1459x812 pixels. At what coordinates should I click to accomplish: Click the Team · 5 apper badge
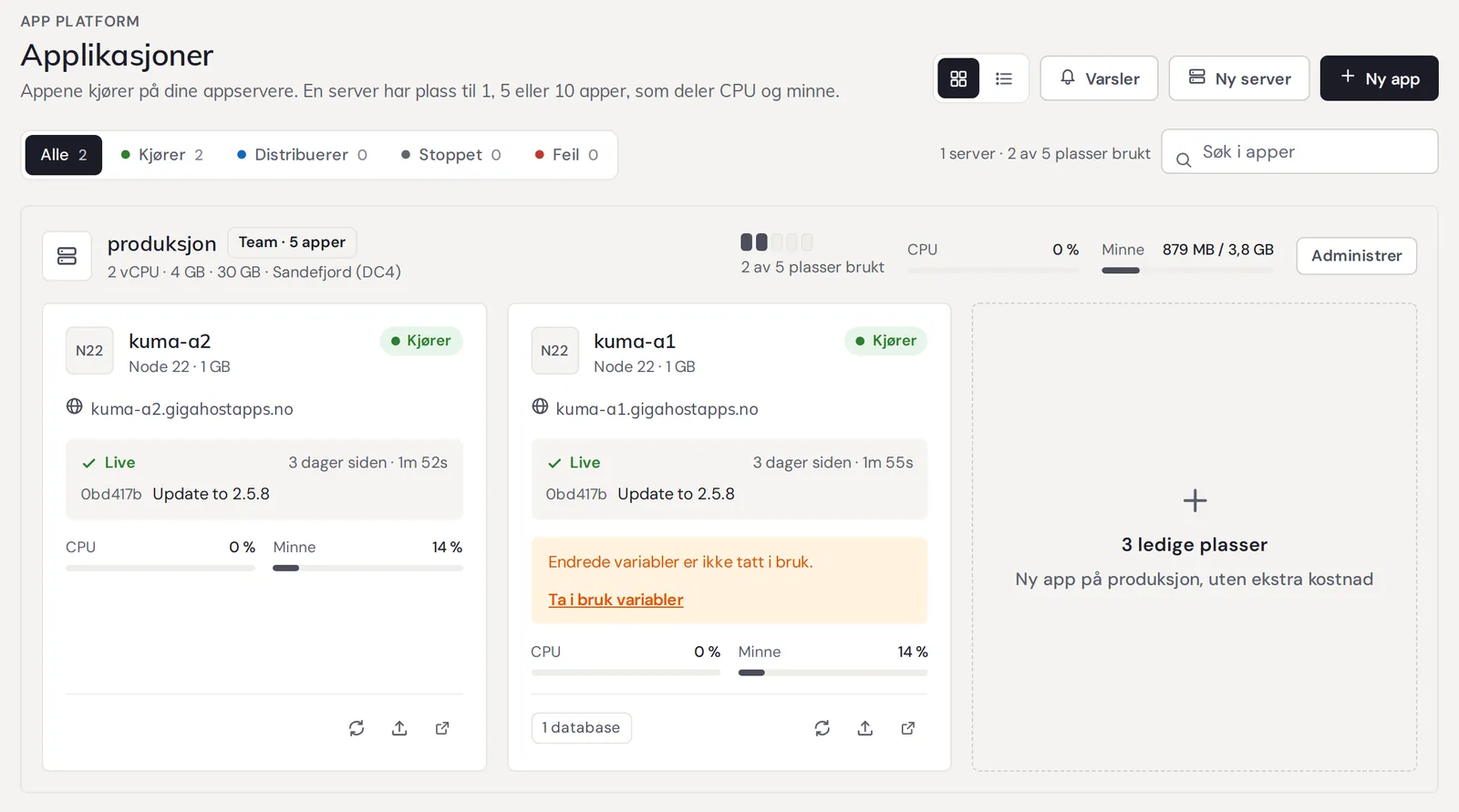point(292,242)
